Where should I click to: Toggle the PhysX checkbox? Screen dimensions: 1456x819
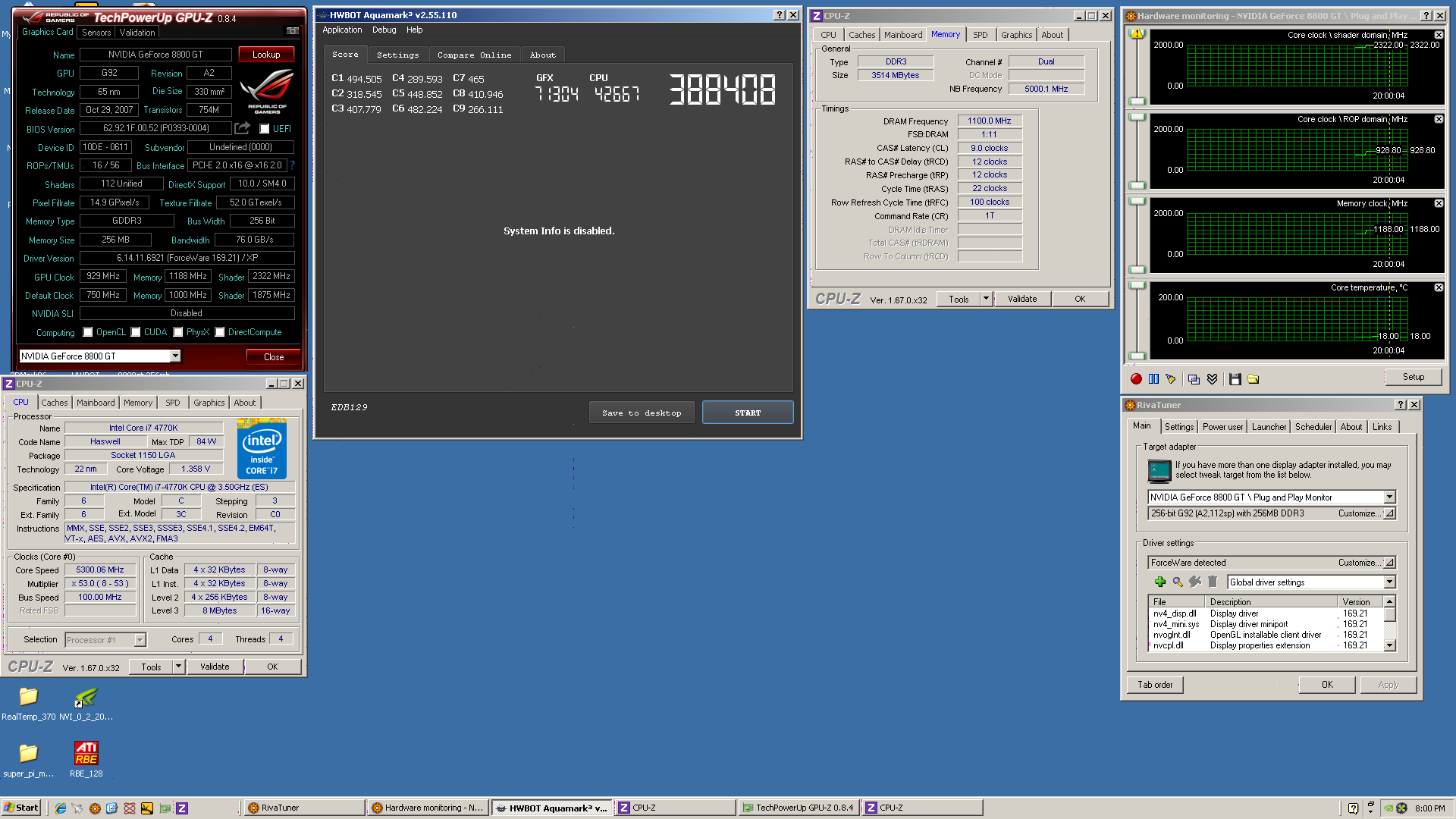(x=178, y=332)
